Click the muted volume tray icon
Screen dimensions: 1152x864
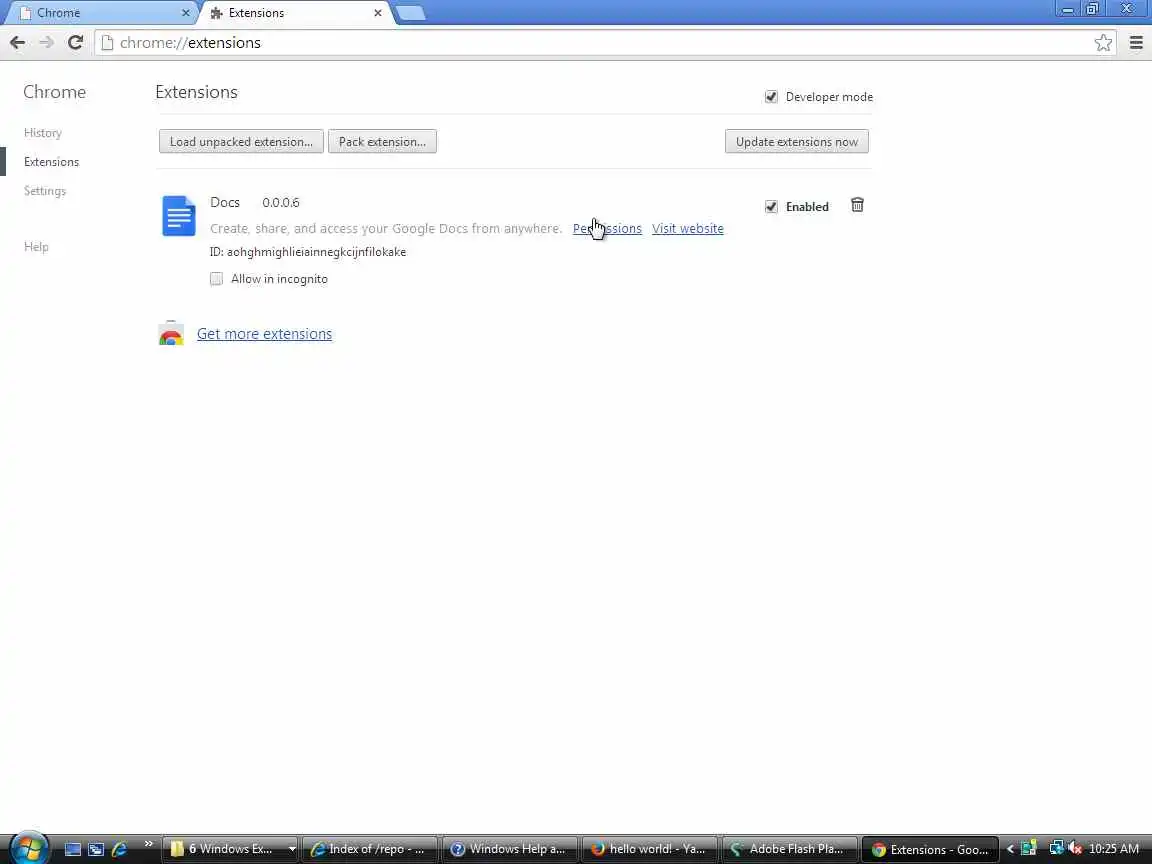click(x=1074, y=849)
